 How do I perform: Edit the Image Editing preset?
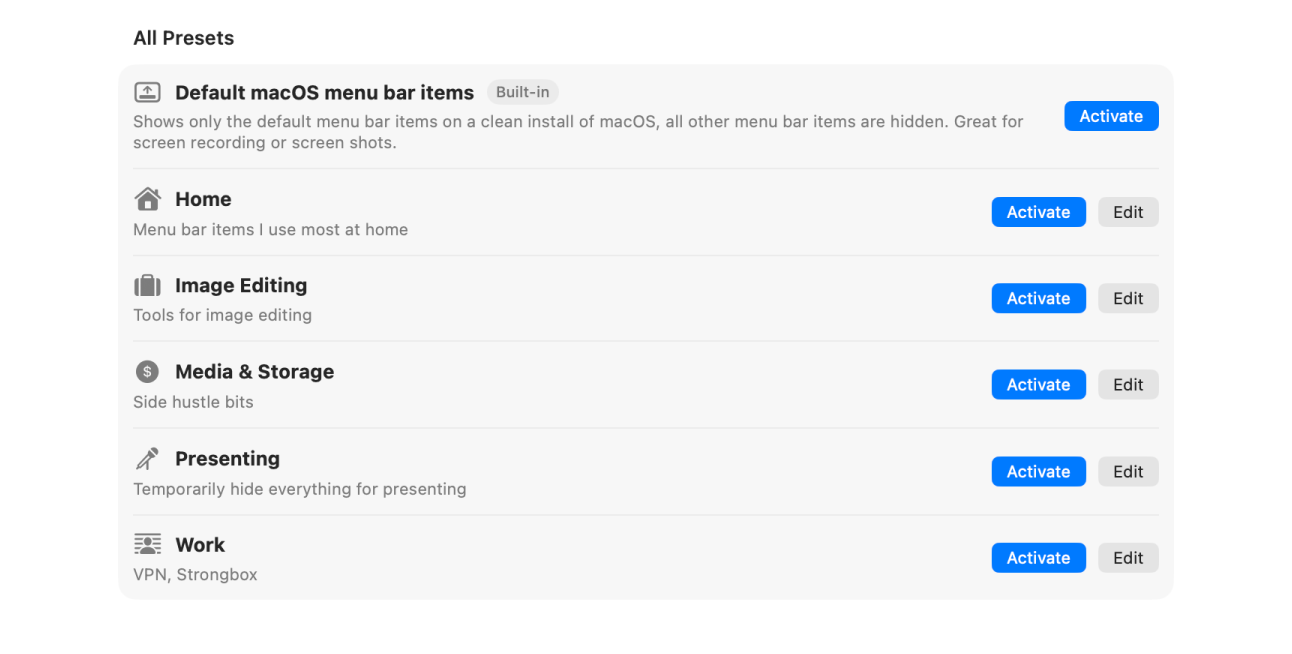[1128, 298]
